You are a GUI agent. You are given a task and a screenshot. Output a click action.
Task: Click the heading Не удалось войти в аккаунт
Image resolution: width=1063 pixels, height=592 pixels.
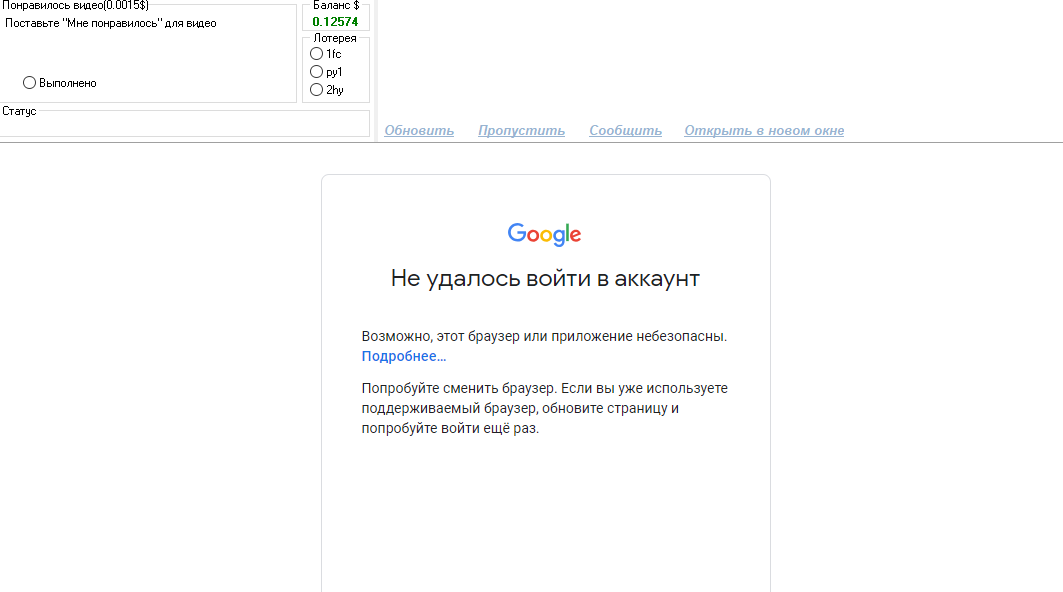pos(545,278)
